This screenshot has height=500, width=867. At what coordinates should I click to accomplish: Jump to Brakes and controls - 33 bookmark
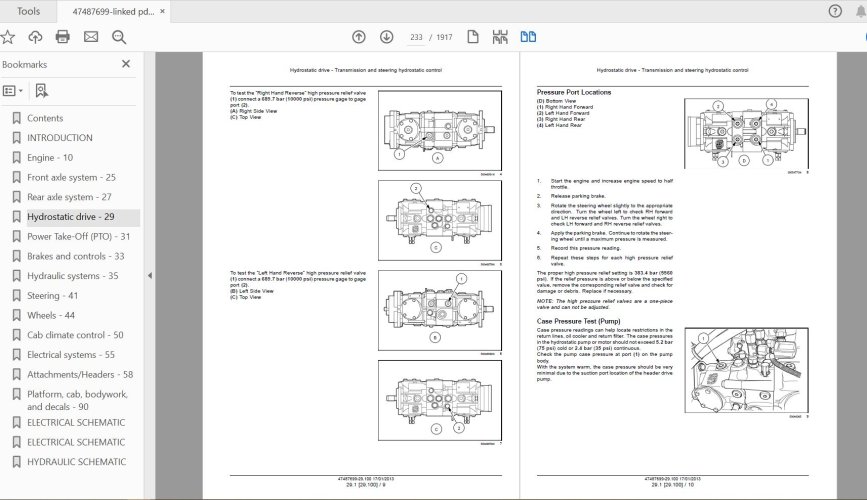click(76, 256)
